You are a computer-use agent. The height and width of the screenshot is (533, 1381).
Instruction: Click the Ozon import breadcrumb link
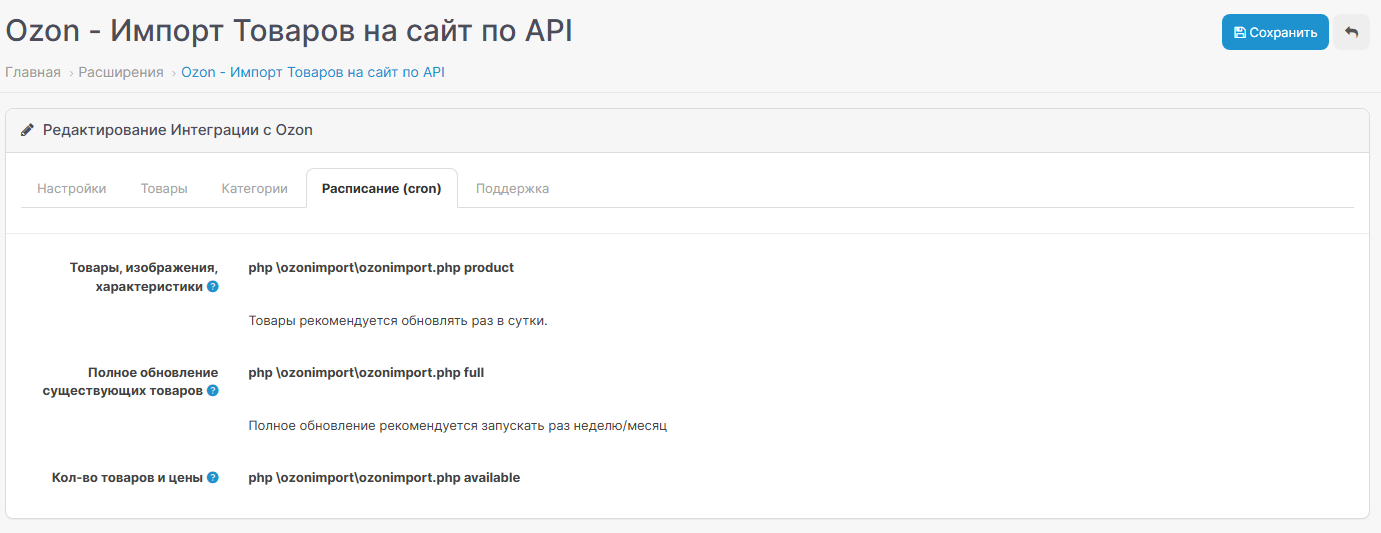[312, 72]
